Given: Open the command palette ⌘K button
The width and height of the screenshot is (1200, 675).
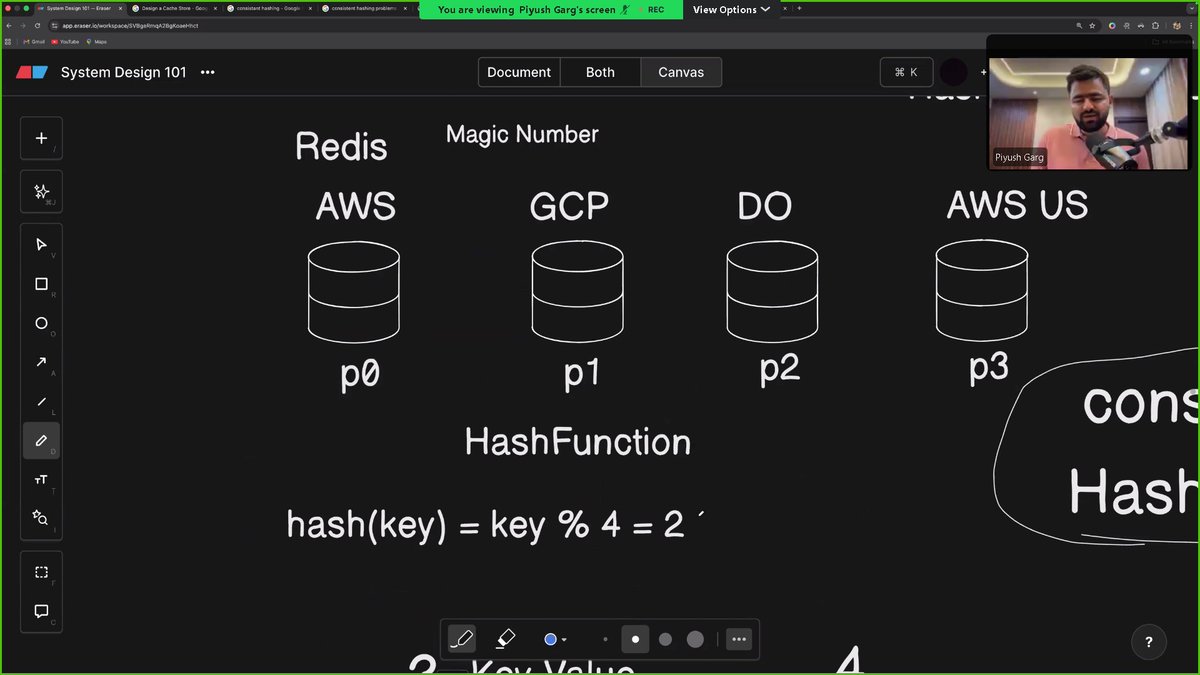Looking at the screenshot, I should (906, 72).
